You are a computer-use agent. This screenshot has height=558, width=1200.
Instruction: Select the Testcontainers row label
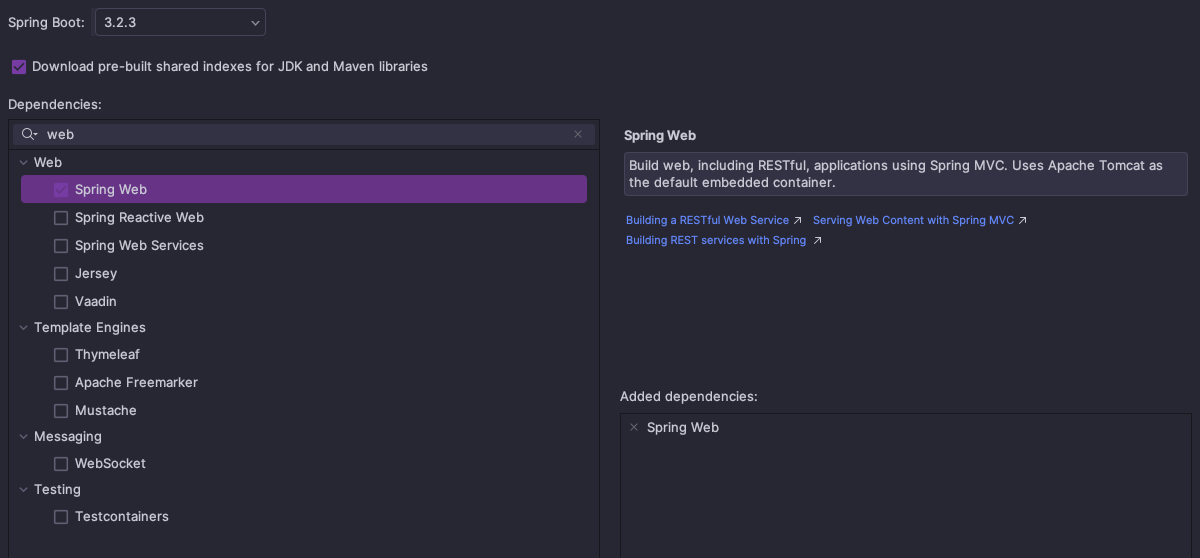pyautogui.click(x=122, y=516)
